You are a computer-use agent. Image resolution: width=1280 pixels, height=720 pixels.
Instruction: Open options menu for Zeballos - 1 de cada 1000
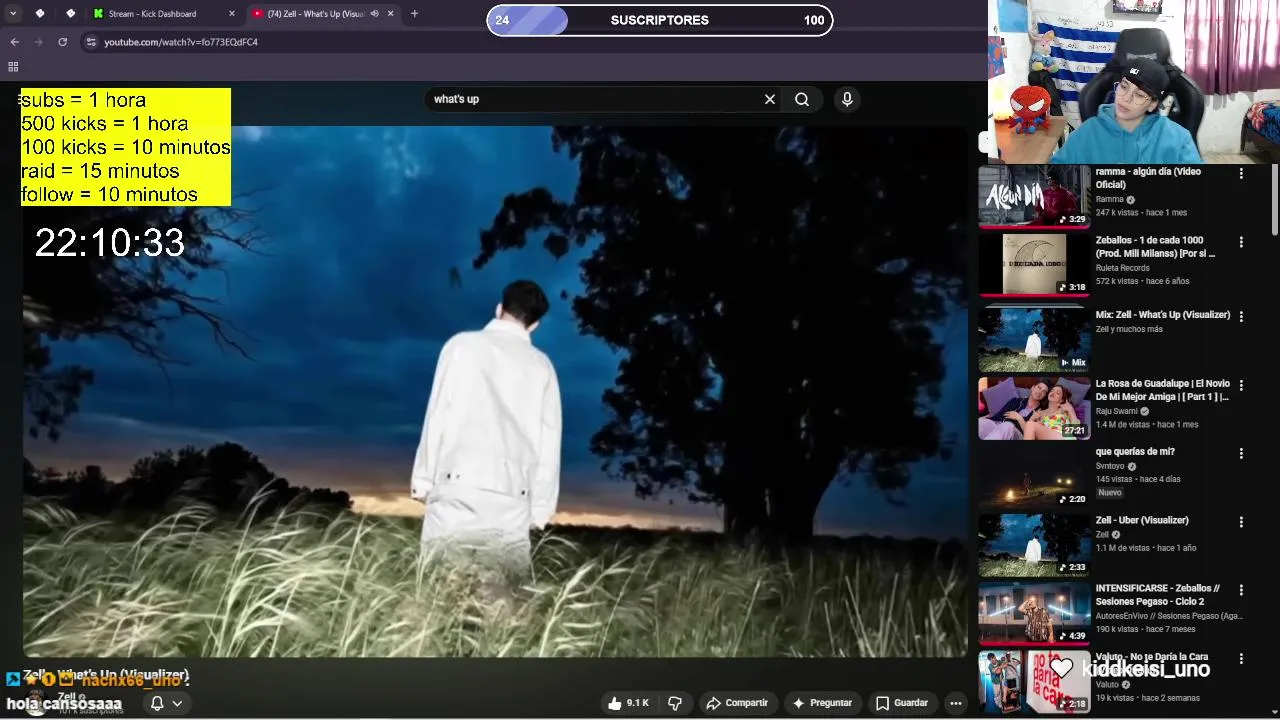(x=1241, y=242)
